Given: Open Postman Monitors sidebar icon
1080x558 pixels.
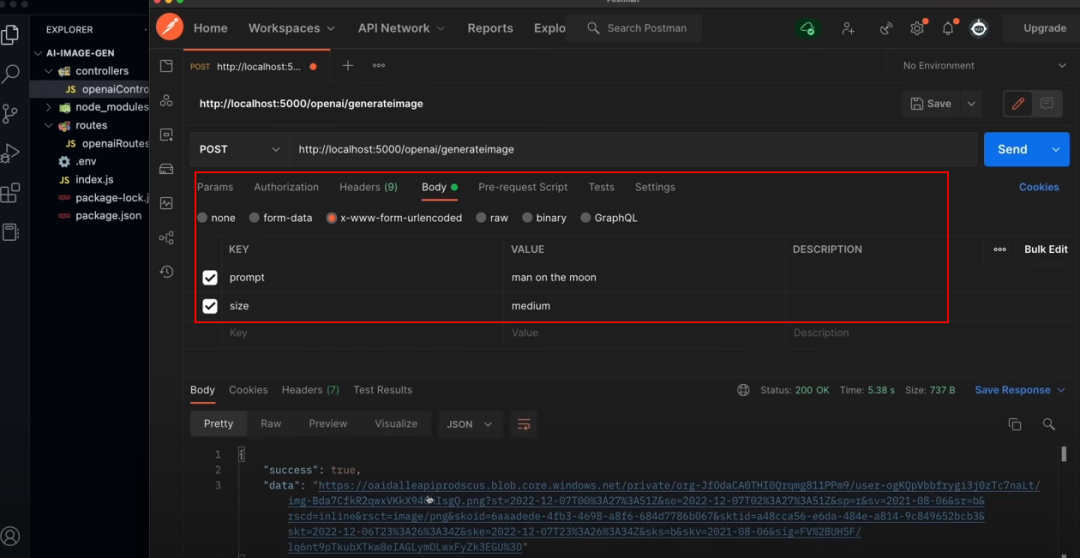Looking at the screenshot, I should click(166, 203).
